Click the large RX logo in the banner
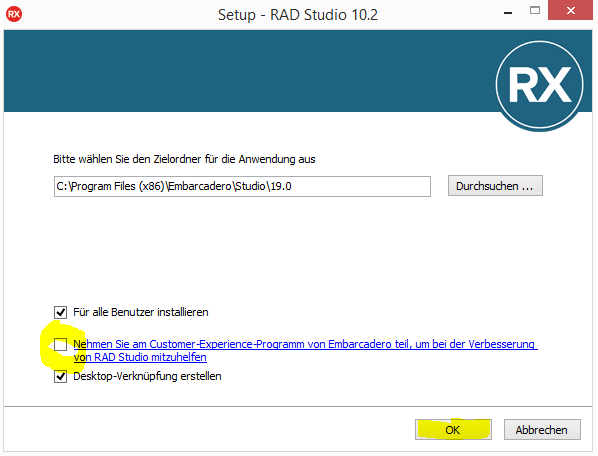598x456 pixels. (539, 85)
